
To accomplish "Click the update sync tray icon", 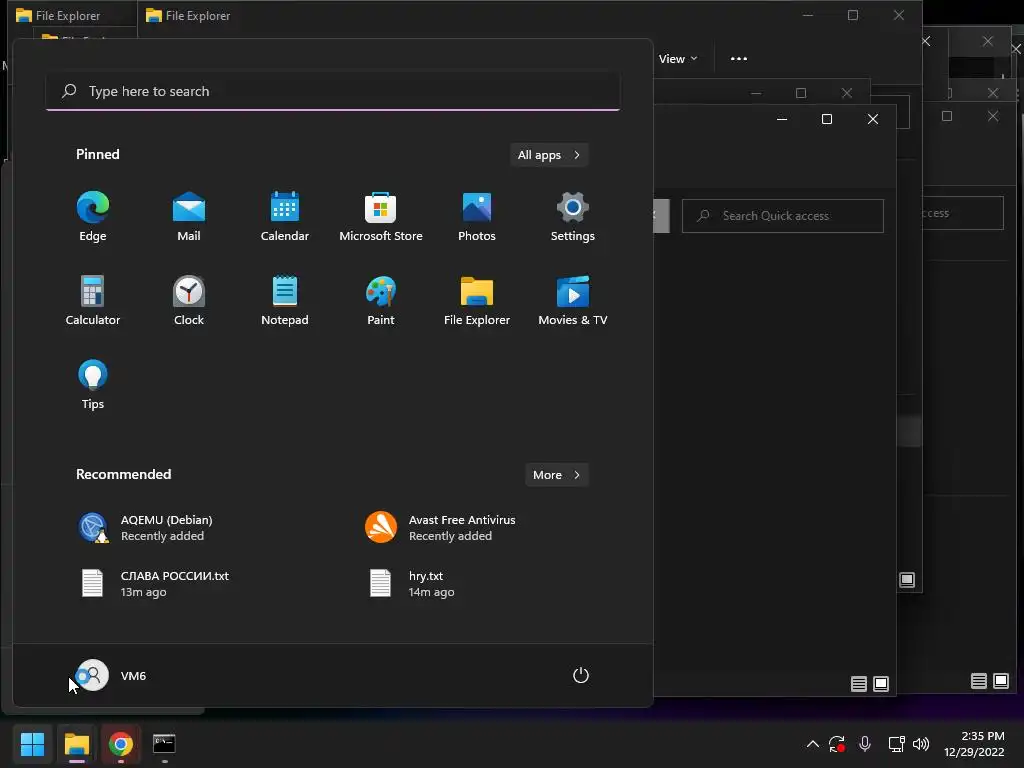I will [x=837, y=744].
